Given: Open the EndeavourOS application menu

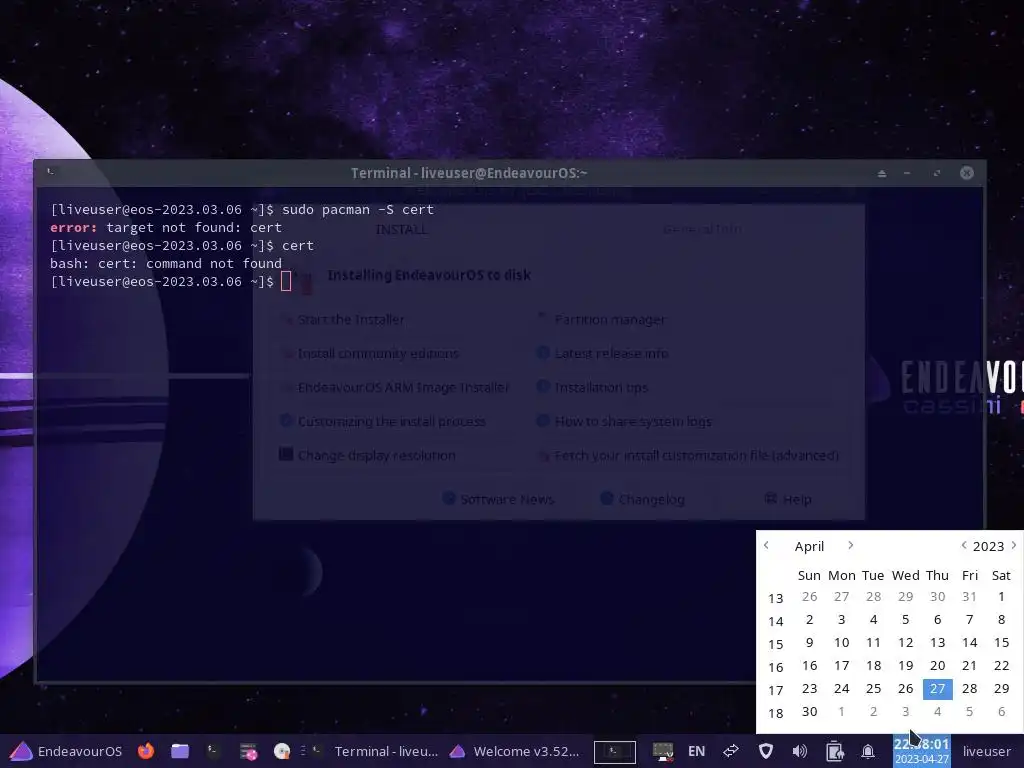Looking at the screenshot, I should 66,751.
